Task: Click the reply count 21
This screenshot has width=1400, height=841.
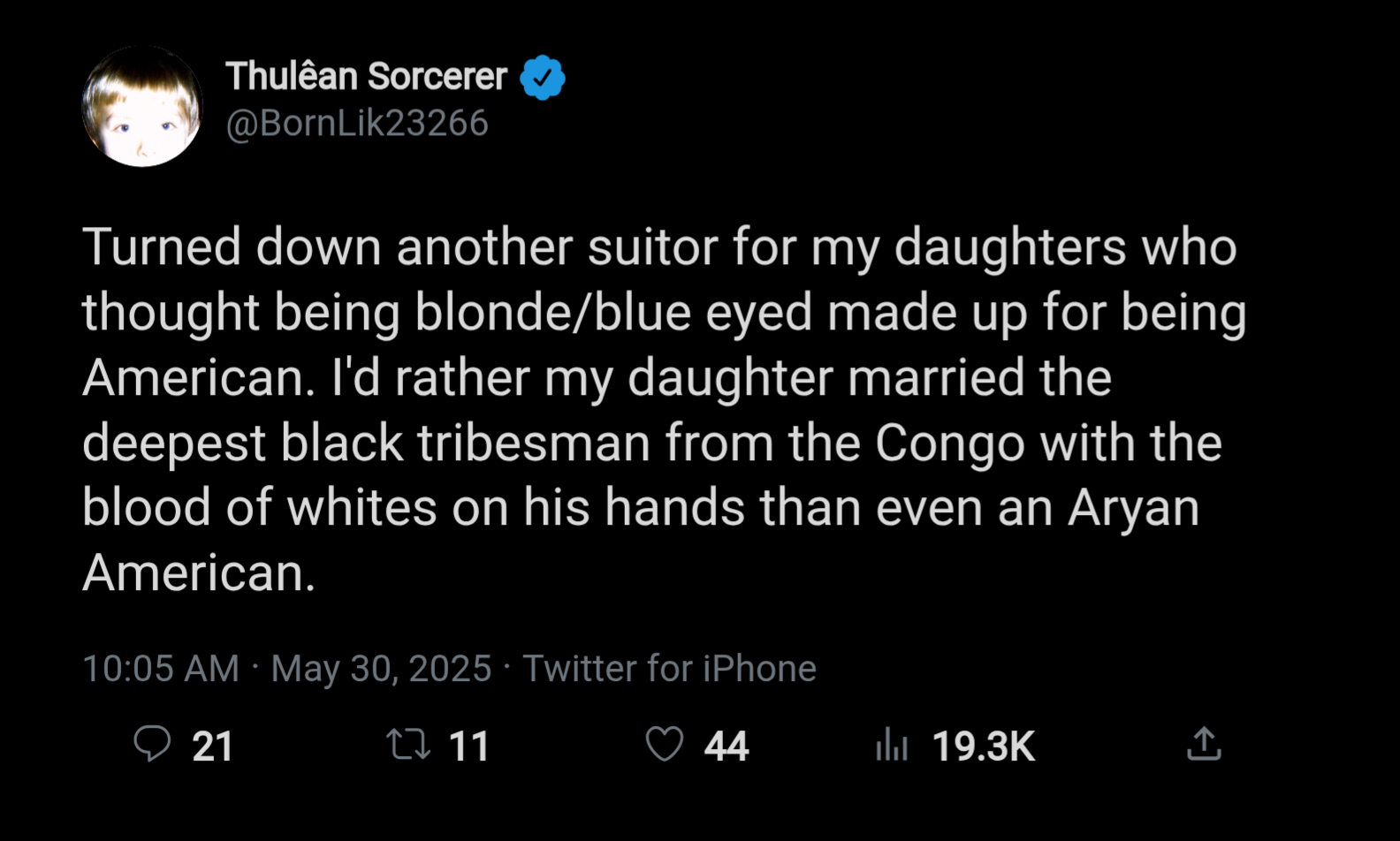Action: click(x=213, y=746)
